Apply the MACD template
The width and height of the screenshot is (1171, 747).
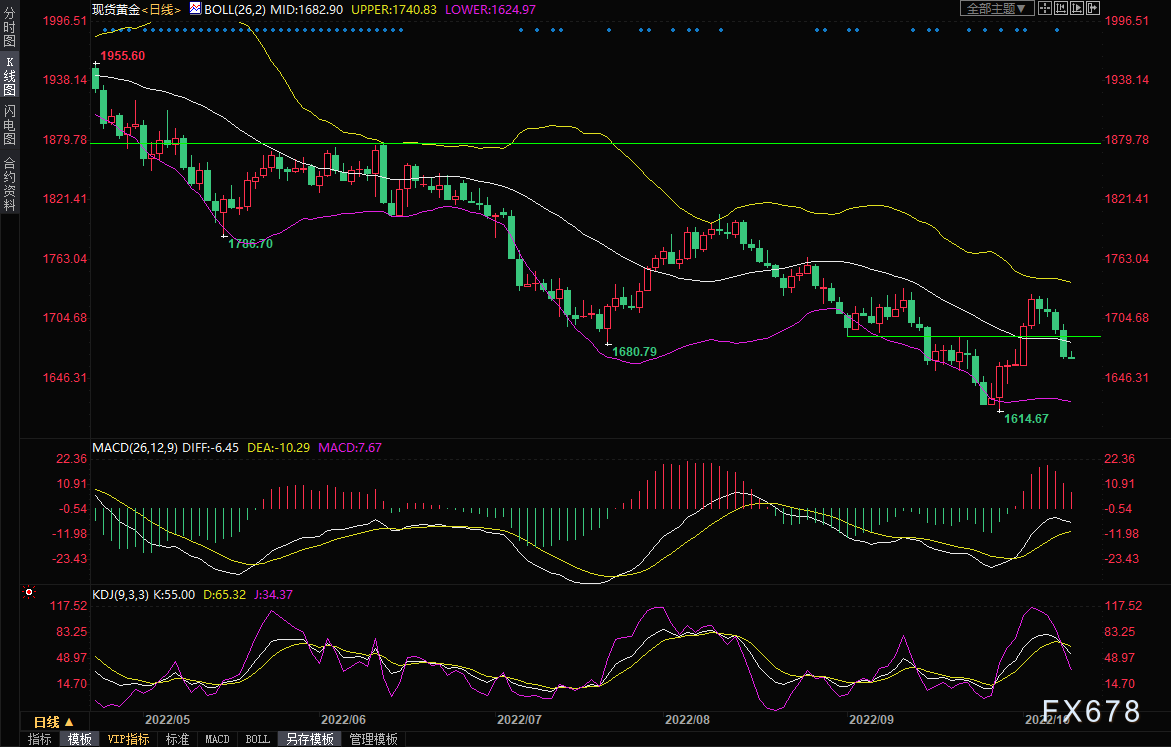pyautogui.click(x=217, y=739)
